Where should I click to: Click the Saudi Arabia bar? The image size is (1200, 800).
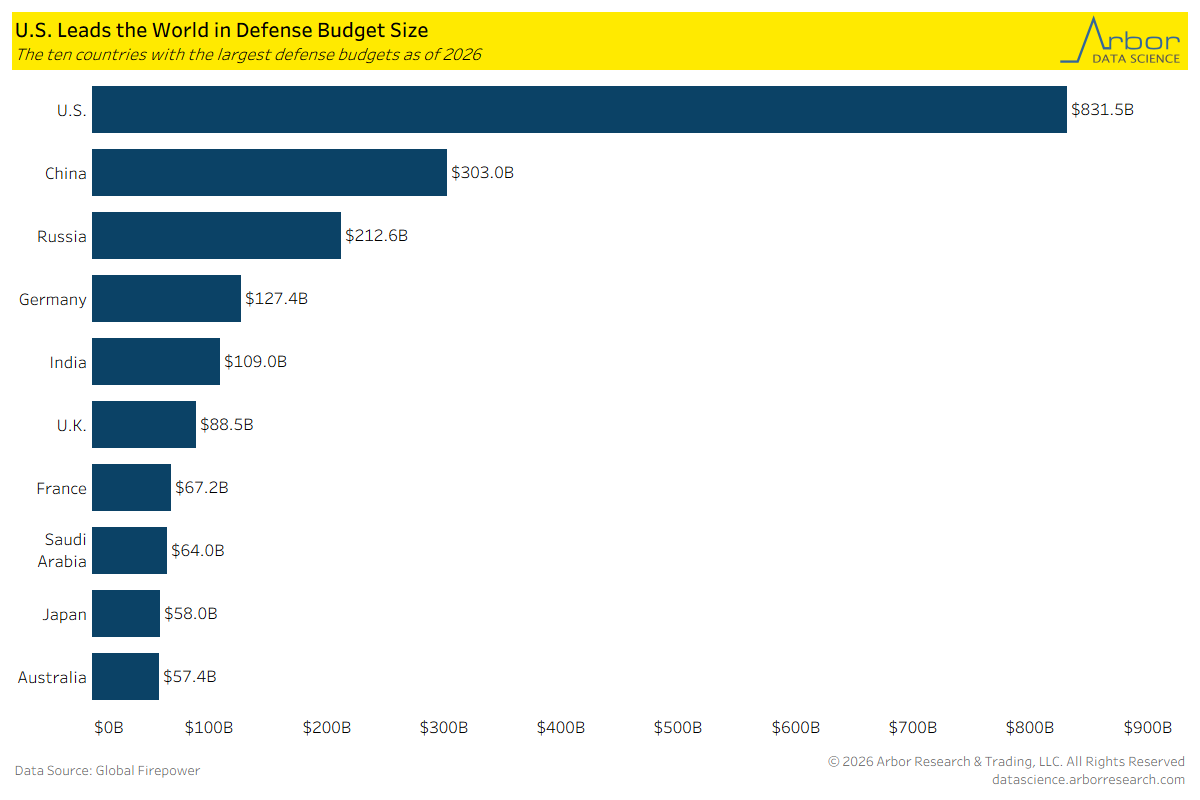pos(129,550)
